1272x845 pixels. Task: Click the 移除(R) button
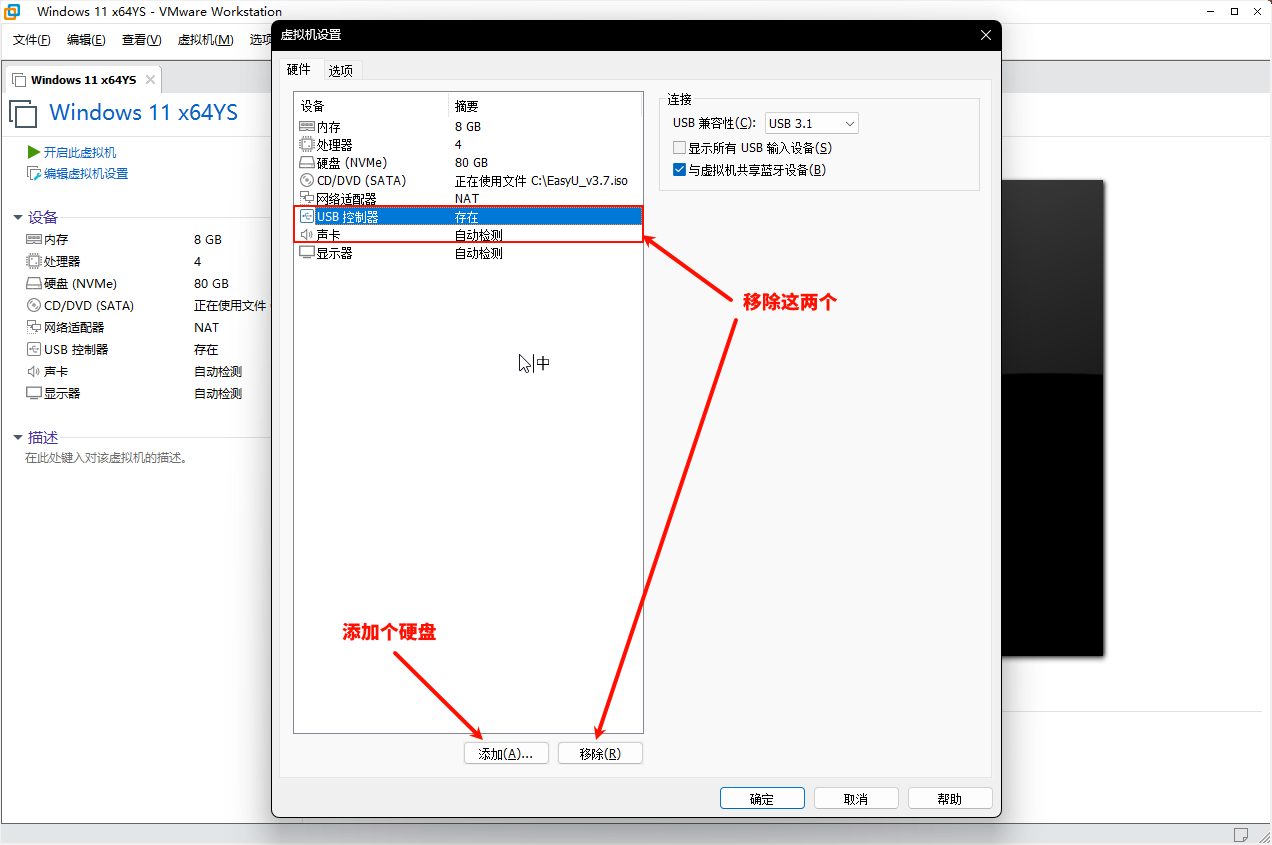600,754
